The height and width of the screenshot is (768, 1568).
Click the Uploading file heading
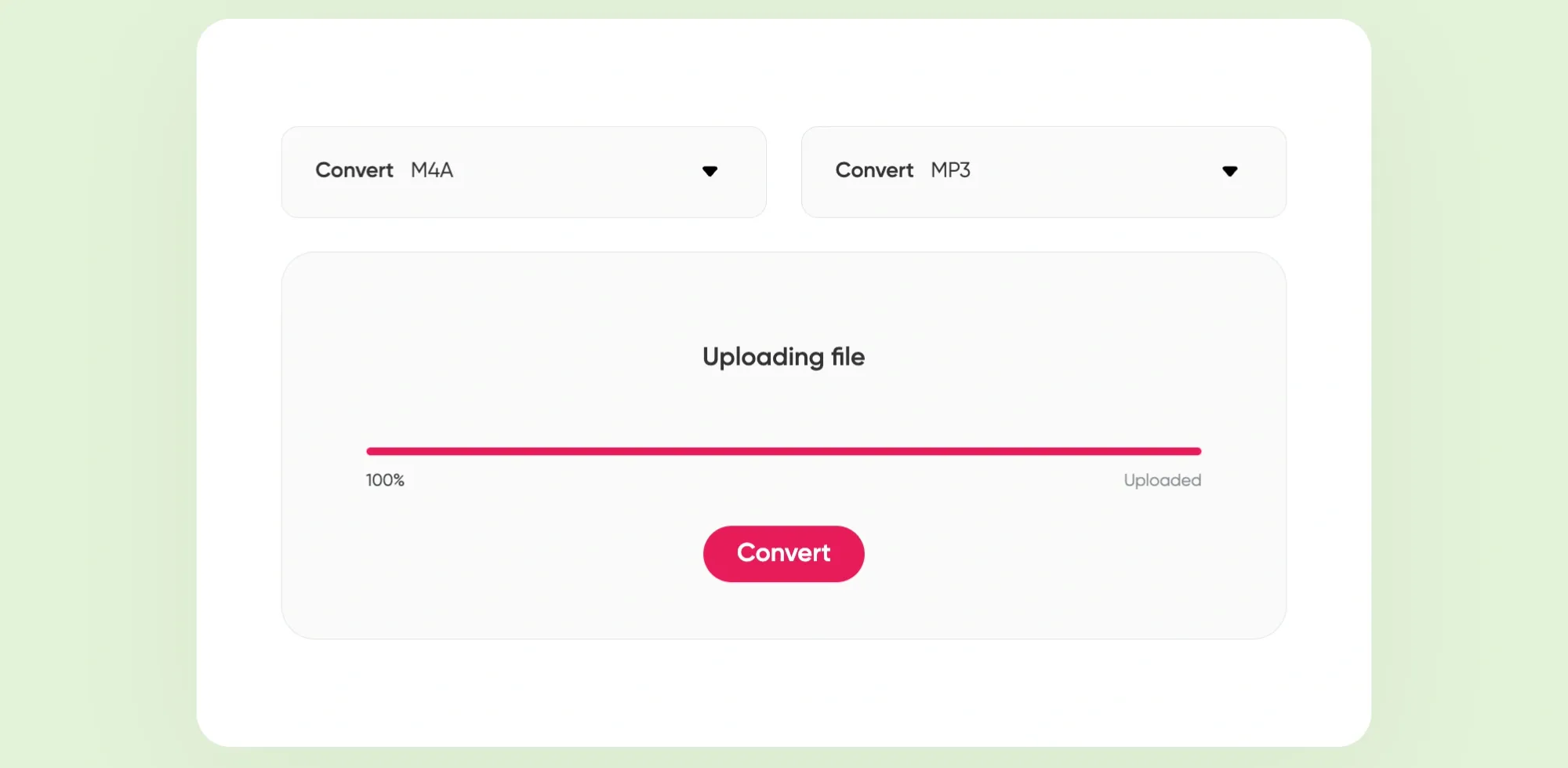(x=783, y=357)
